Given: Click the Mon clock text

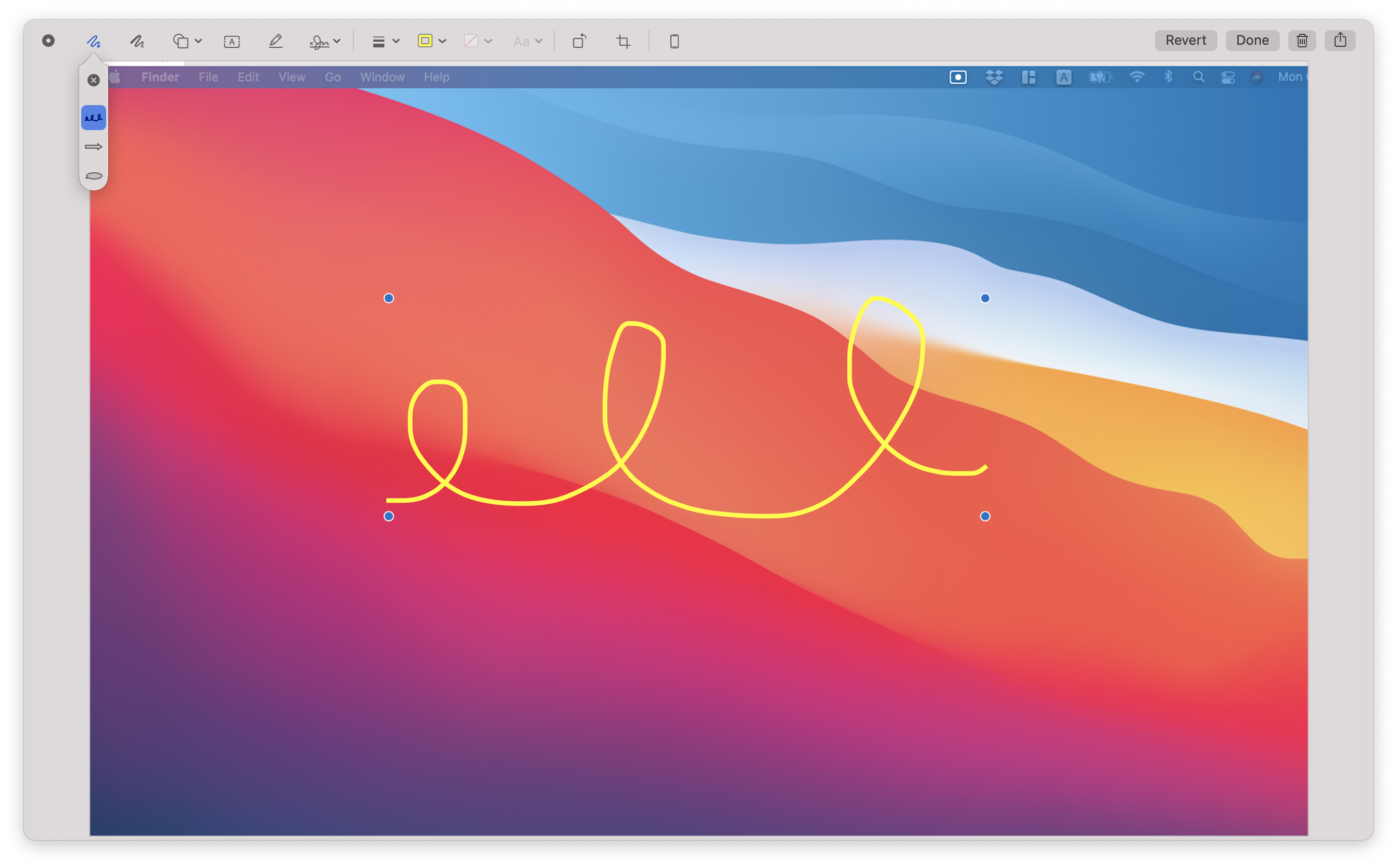Looking at the screenshot, I should [1290, 77].
